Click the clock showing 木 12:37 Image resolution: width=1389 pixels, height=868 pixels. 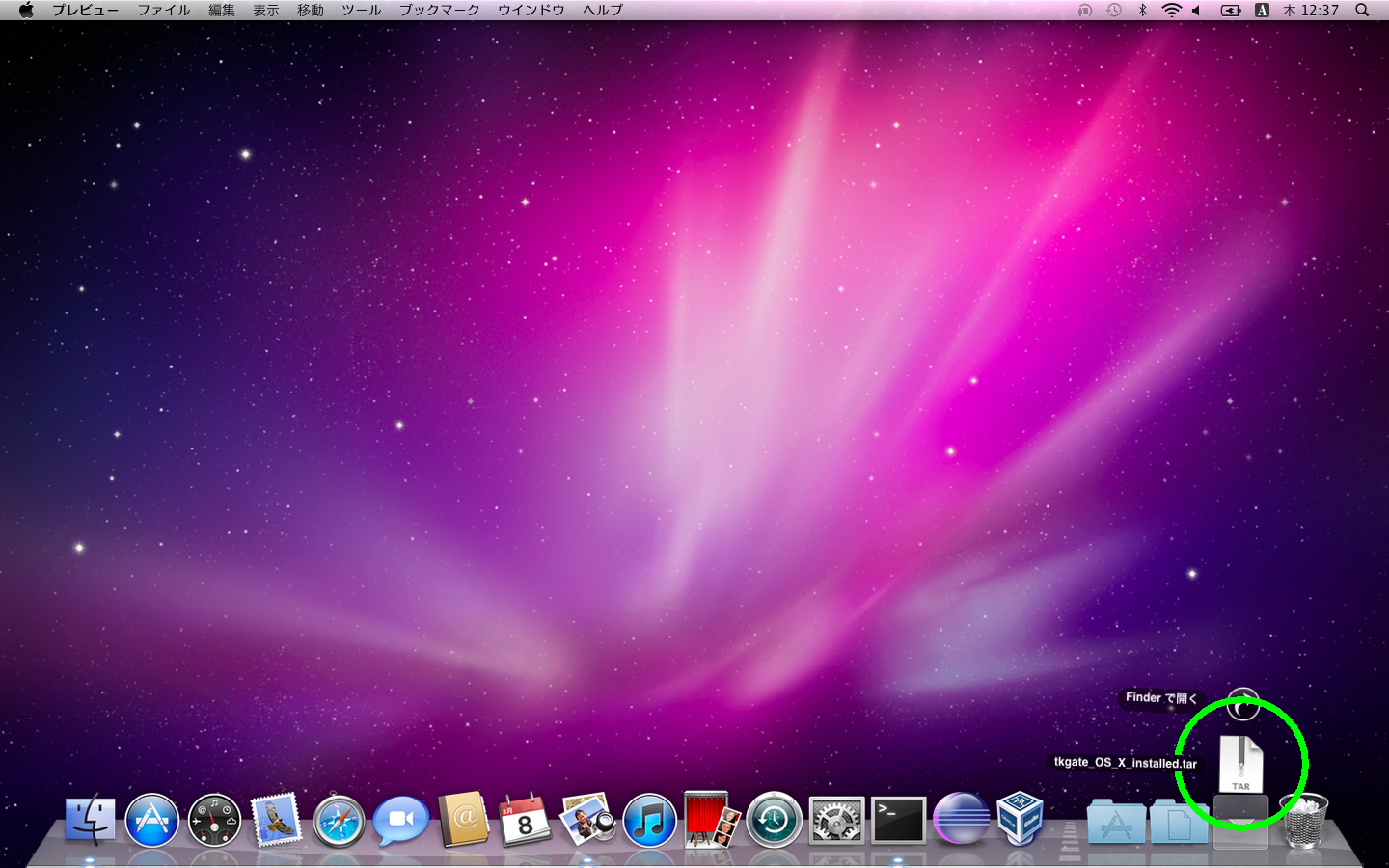(1310, 10)
